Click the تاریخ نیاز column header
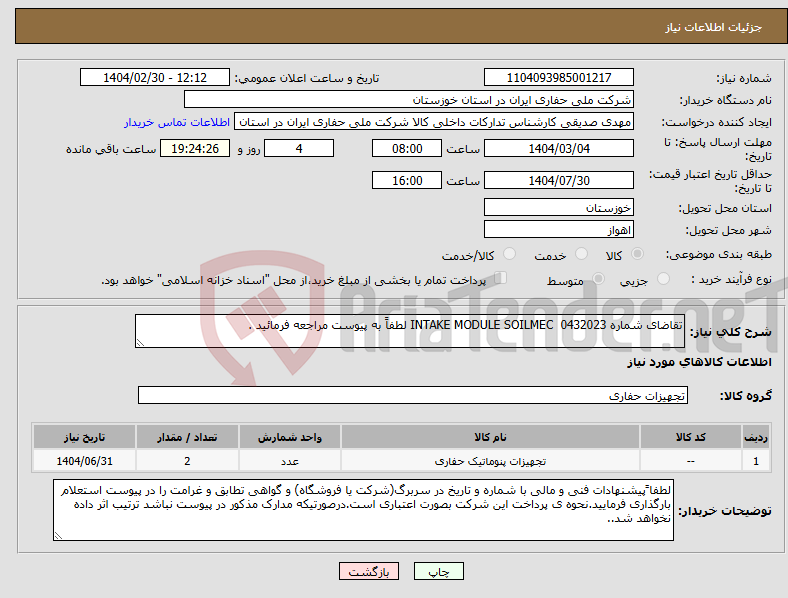The image size is (788, 598). 84,437
